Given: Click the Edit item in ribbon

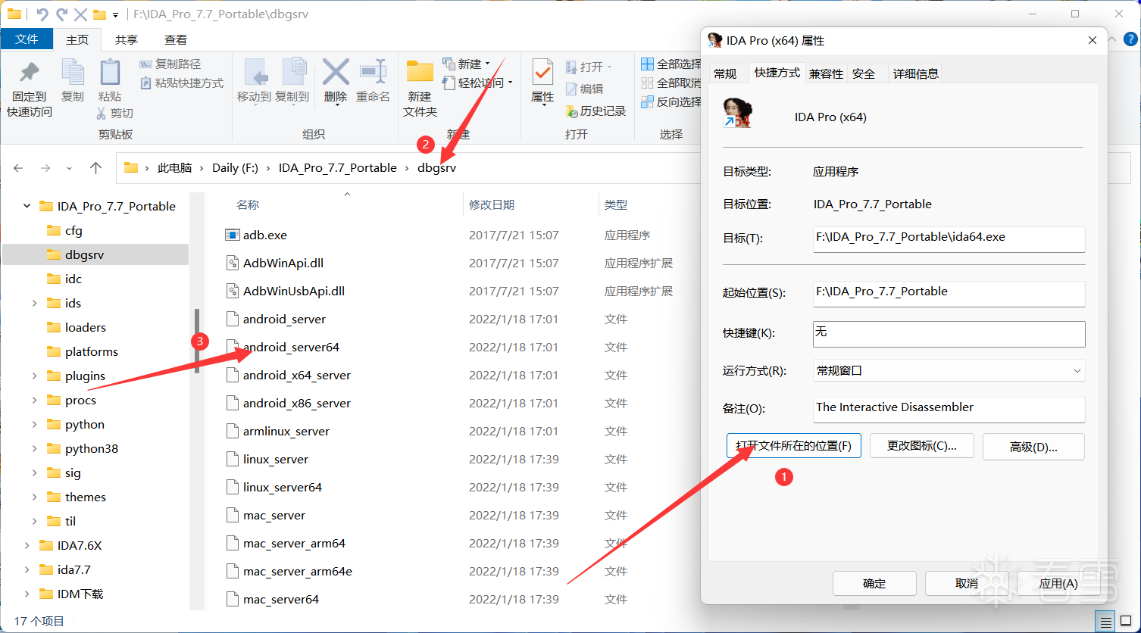Looking at the screenshot, I should click(x=584, y=89).
